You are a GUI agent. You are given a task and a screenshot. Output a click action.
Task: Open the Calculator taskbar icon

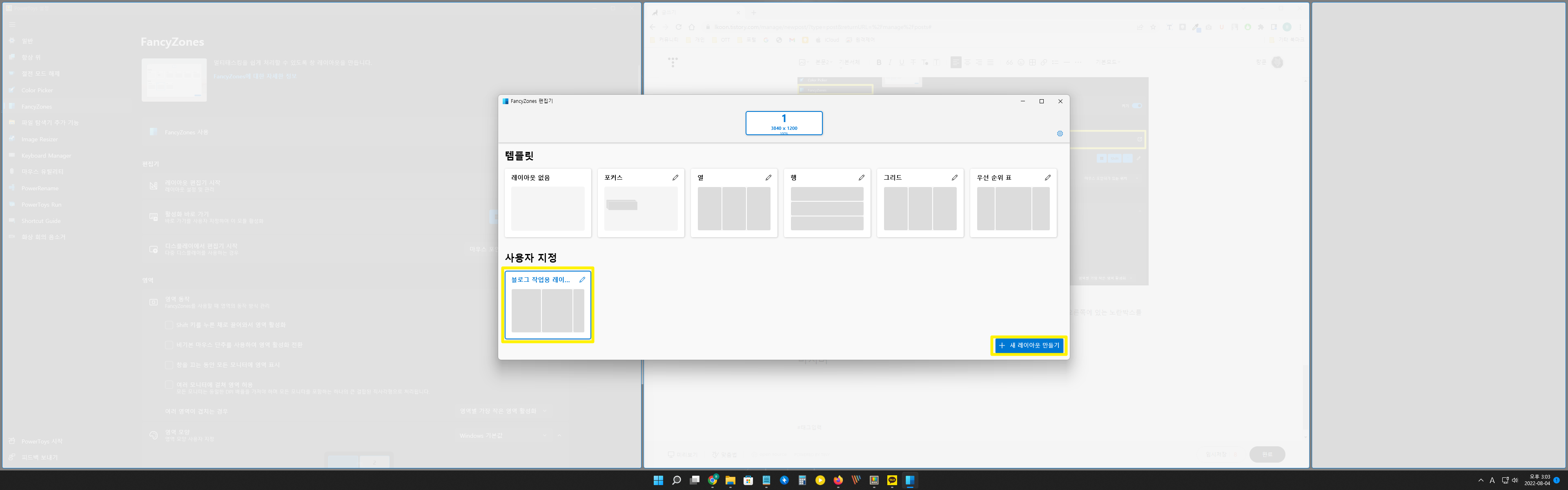coord(802,480)
